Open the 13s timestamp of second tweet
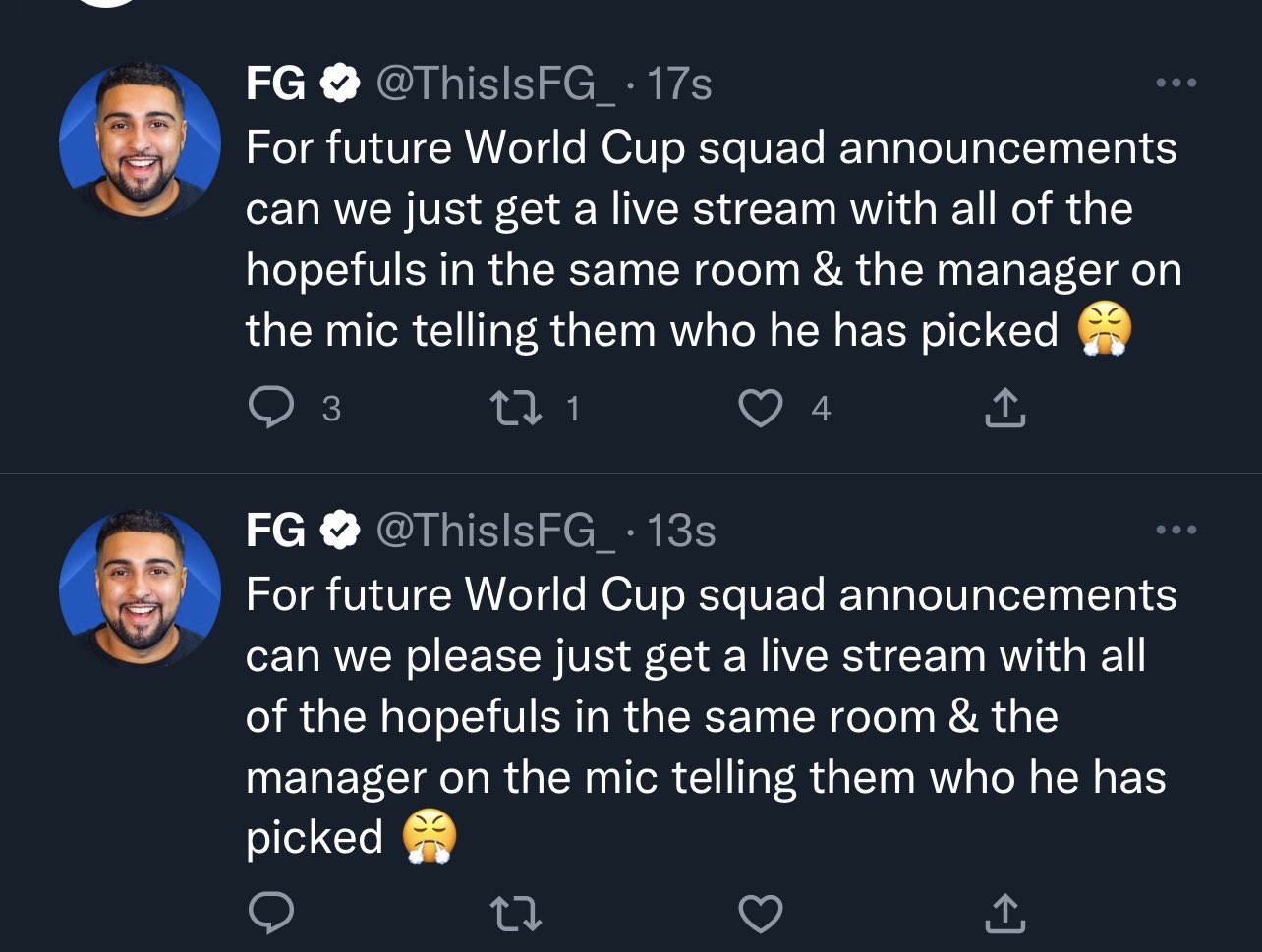This screenshot has width=1262, height=952. coord(680,532)
